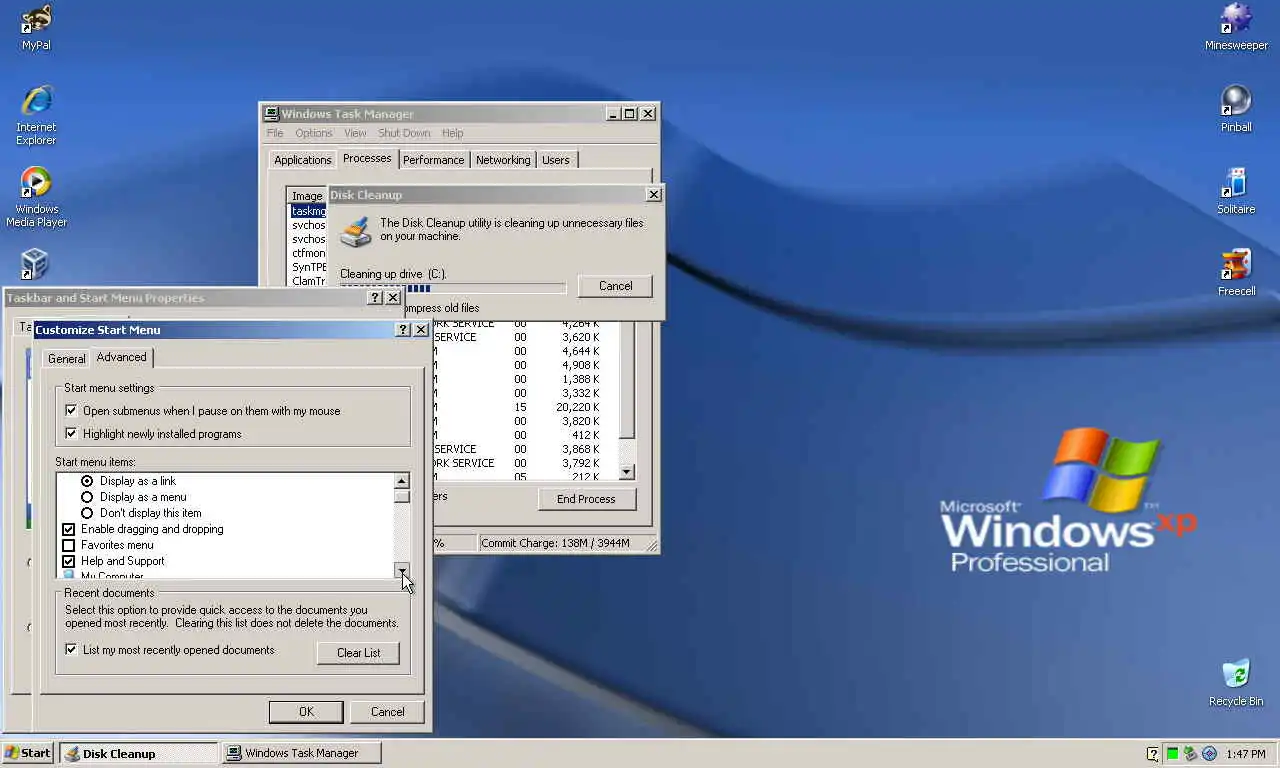Click the My Computer item icon in list

point(69,575)
